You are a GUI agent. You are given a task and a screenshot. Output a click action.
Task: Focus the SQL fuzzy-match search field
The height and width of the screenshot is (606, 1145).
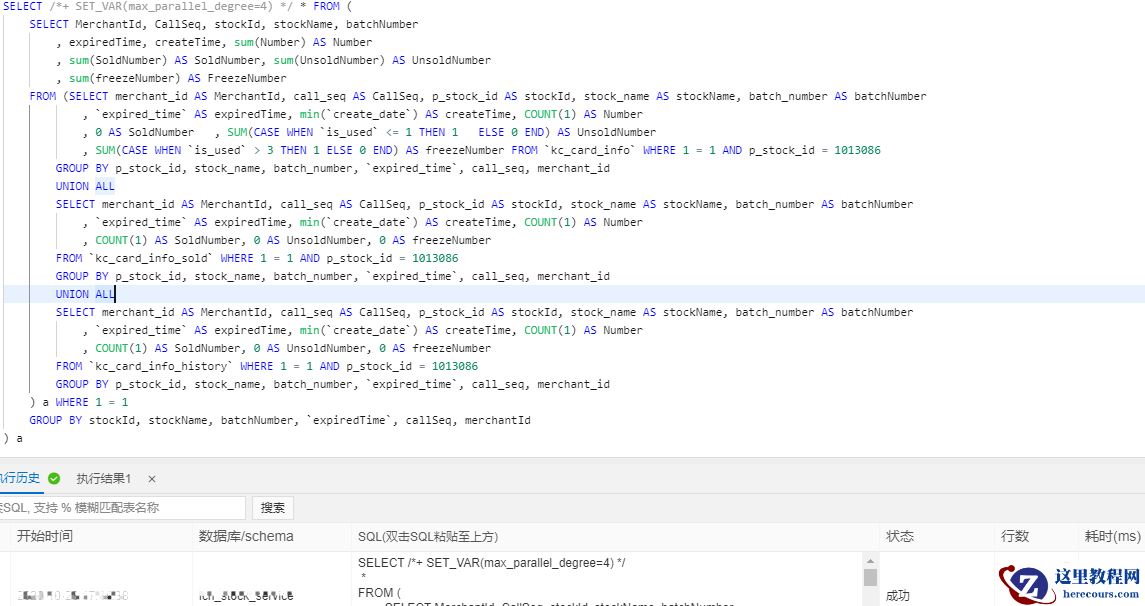(x=123, y=507)
